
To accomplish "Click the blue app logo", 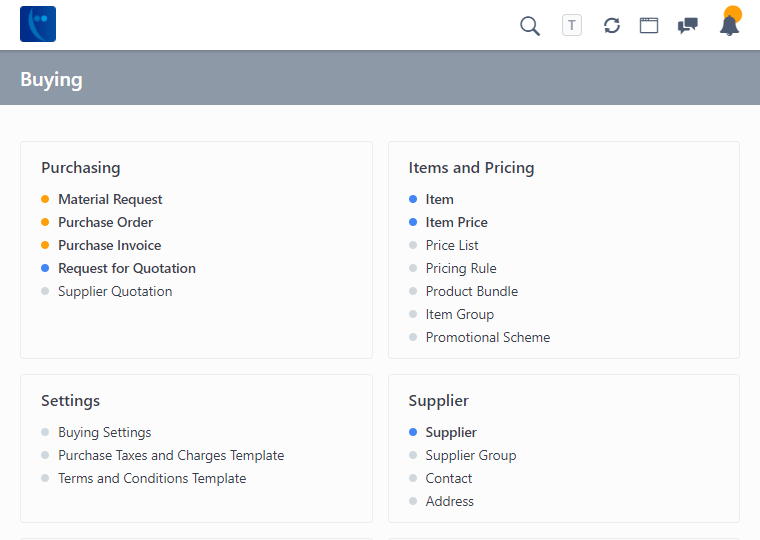I will pos(38,24).
